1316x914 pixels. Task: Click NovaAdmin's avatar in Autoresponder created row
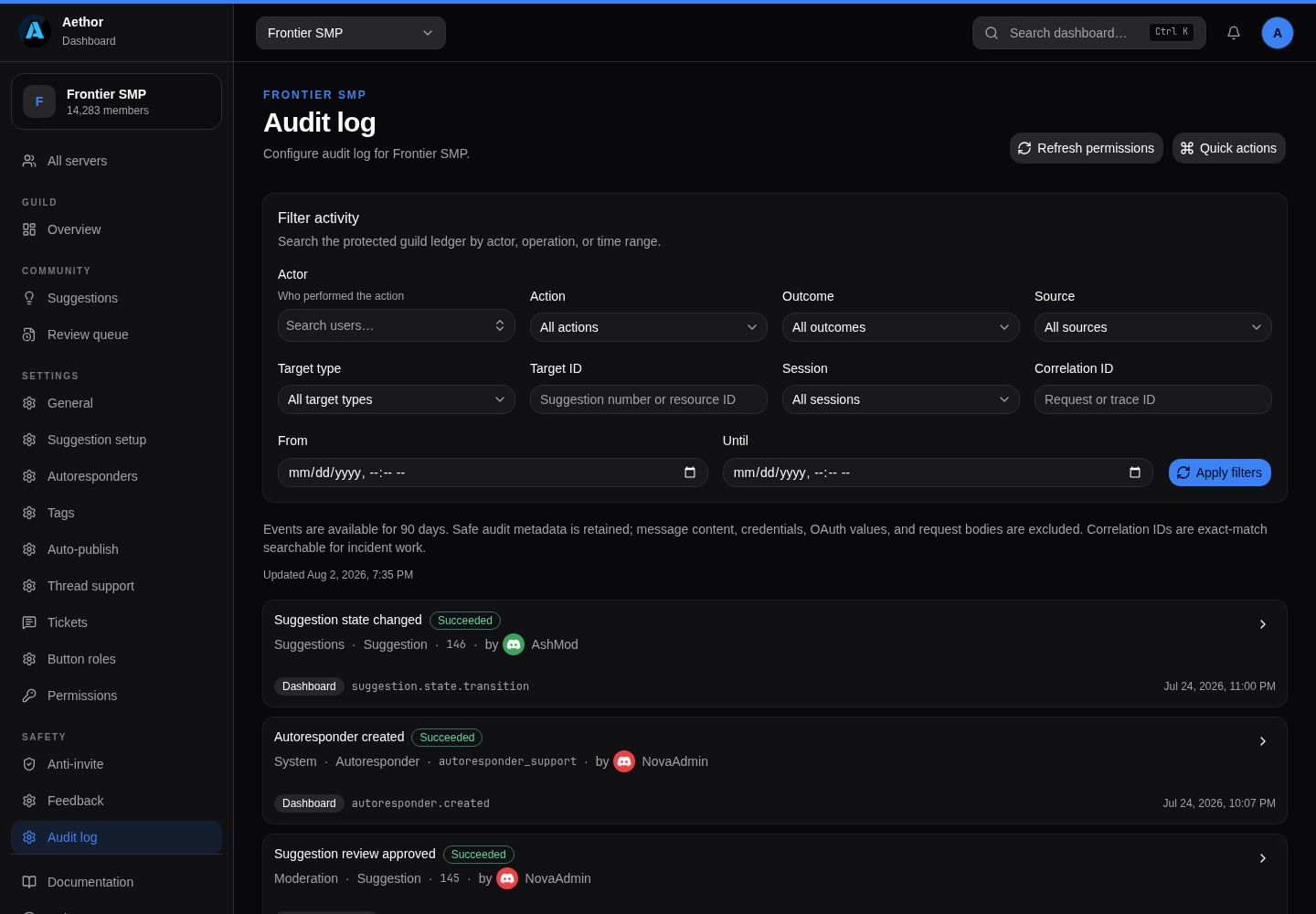click(x=624, y=761)
